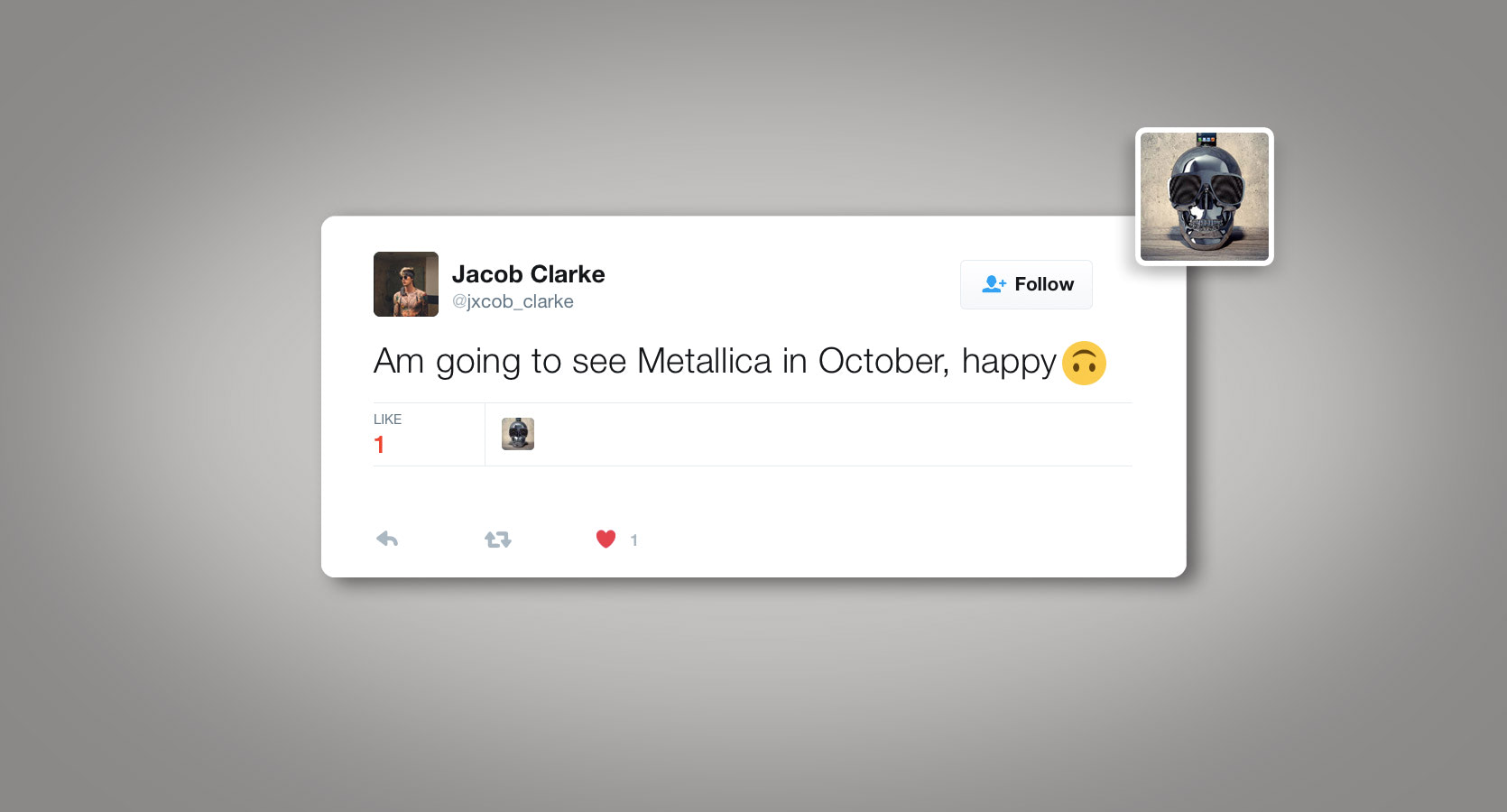The height and width of the screenshot is (812, 1507).
Task: Retweet Jacob Clarke's tweet
Action: point(497,540)
